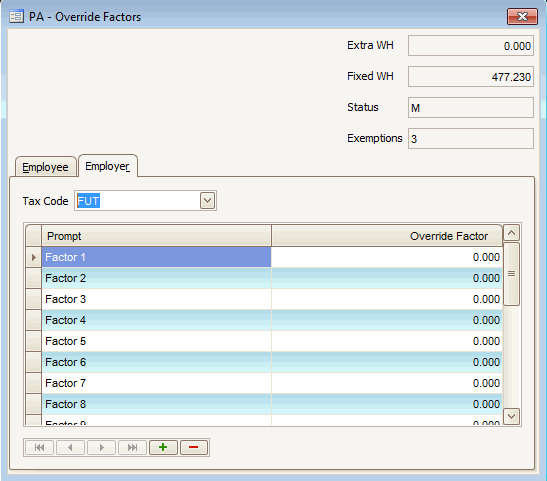547x481 pixels.
Task: Select the Employer tab
Action: 107,166
